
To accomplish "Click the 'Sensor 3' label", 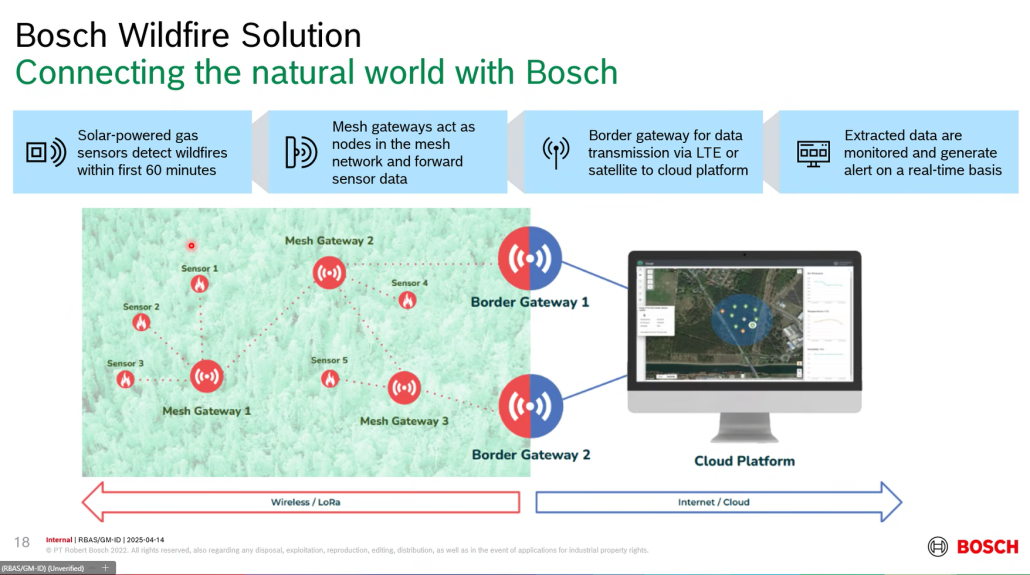I will [x=125, y=363].
